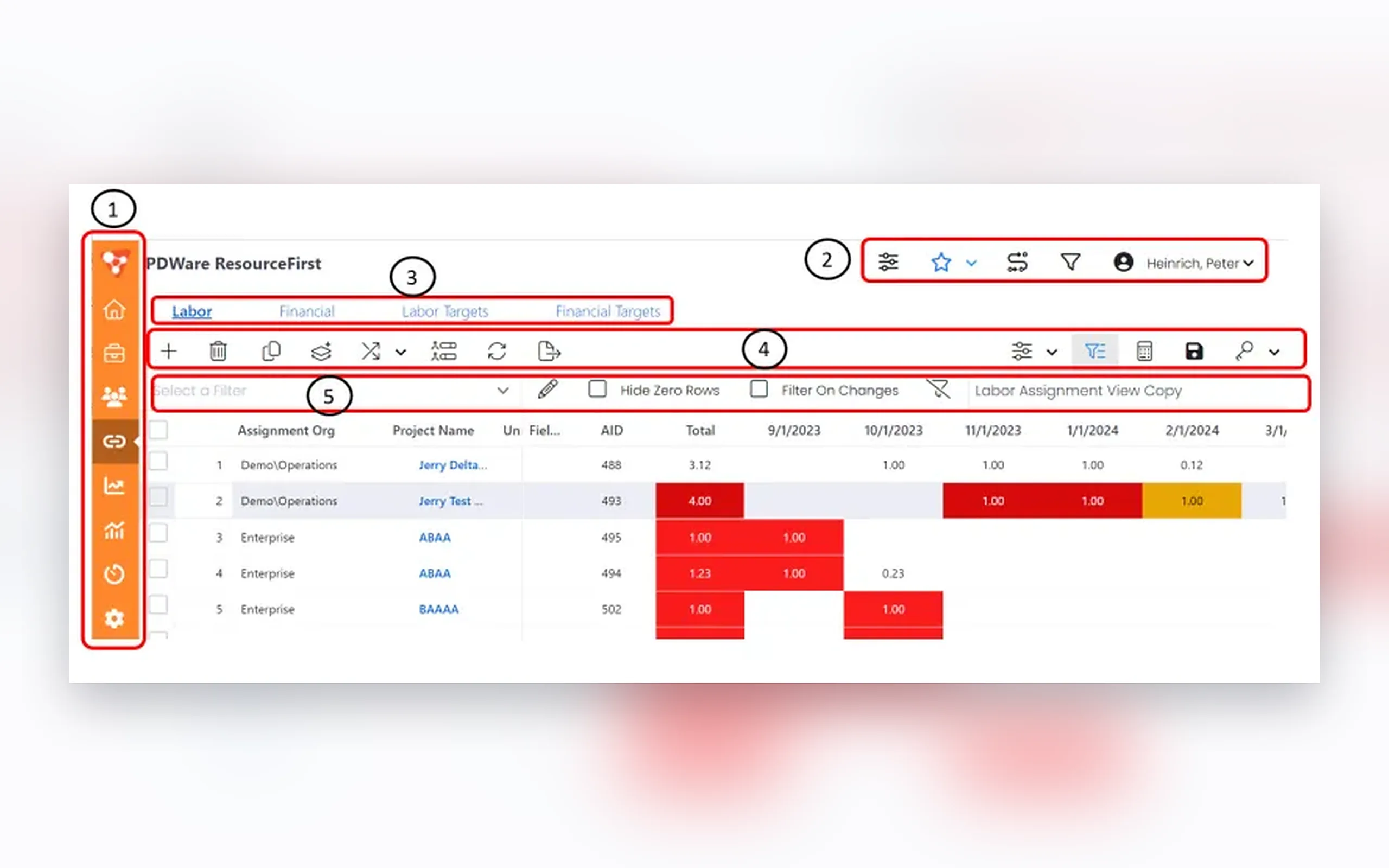The width and height of the screenshot is (1389, 868).
Task: Open the bar chart analytics sidebar icon
Action: pos(114,530)
